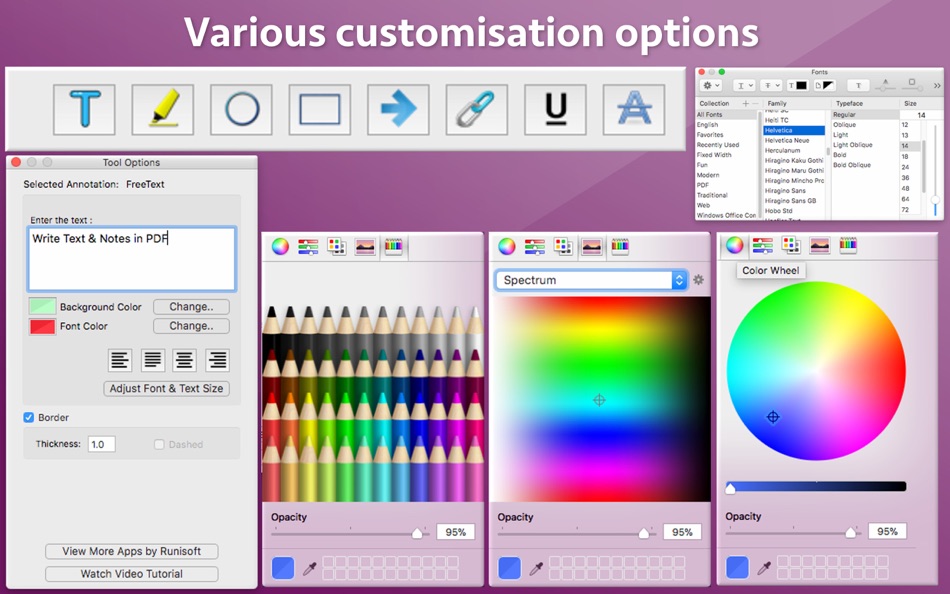Toggle the Border checkbox
This screenshot has height=594, width=950.
point(28,417)
